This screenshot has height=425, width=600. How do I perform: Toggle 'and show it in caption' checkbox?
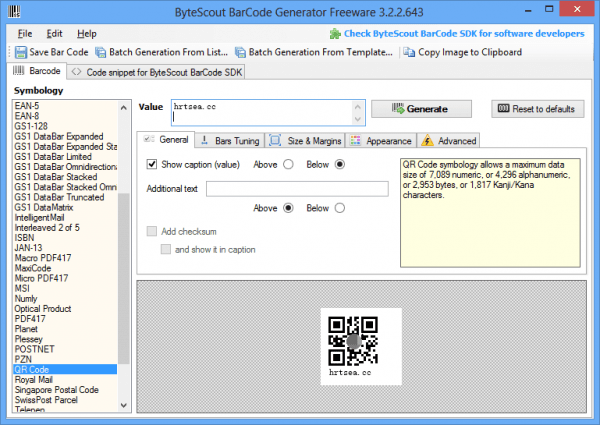click(166, 249)
